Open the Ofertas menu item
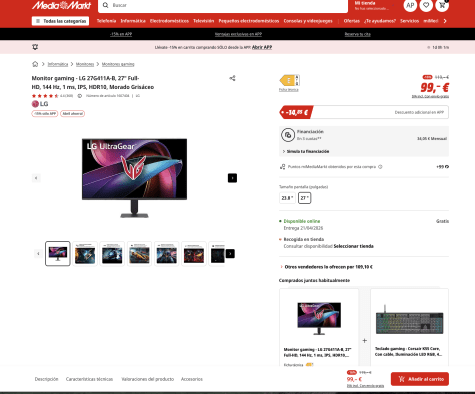475x394 pixels. point(352,21)
